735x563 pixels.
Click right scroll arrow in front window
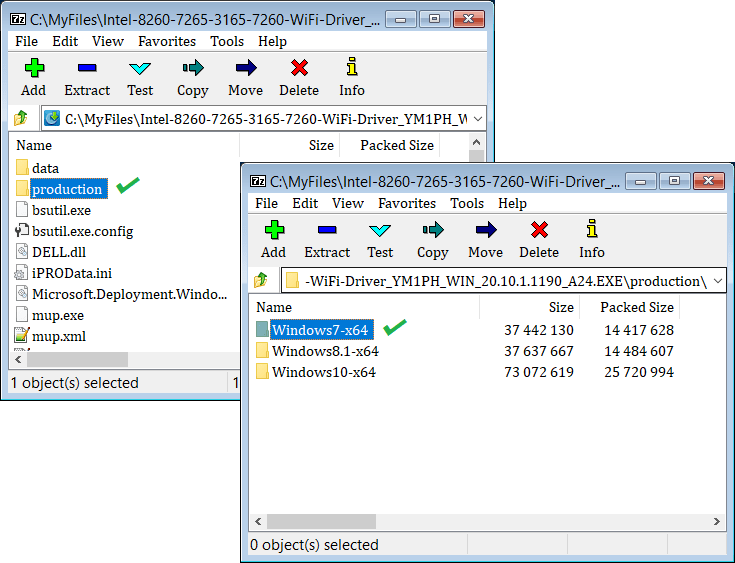pyautogui.click(x=717, y=521)
